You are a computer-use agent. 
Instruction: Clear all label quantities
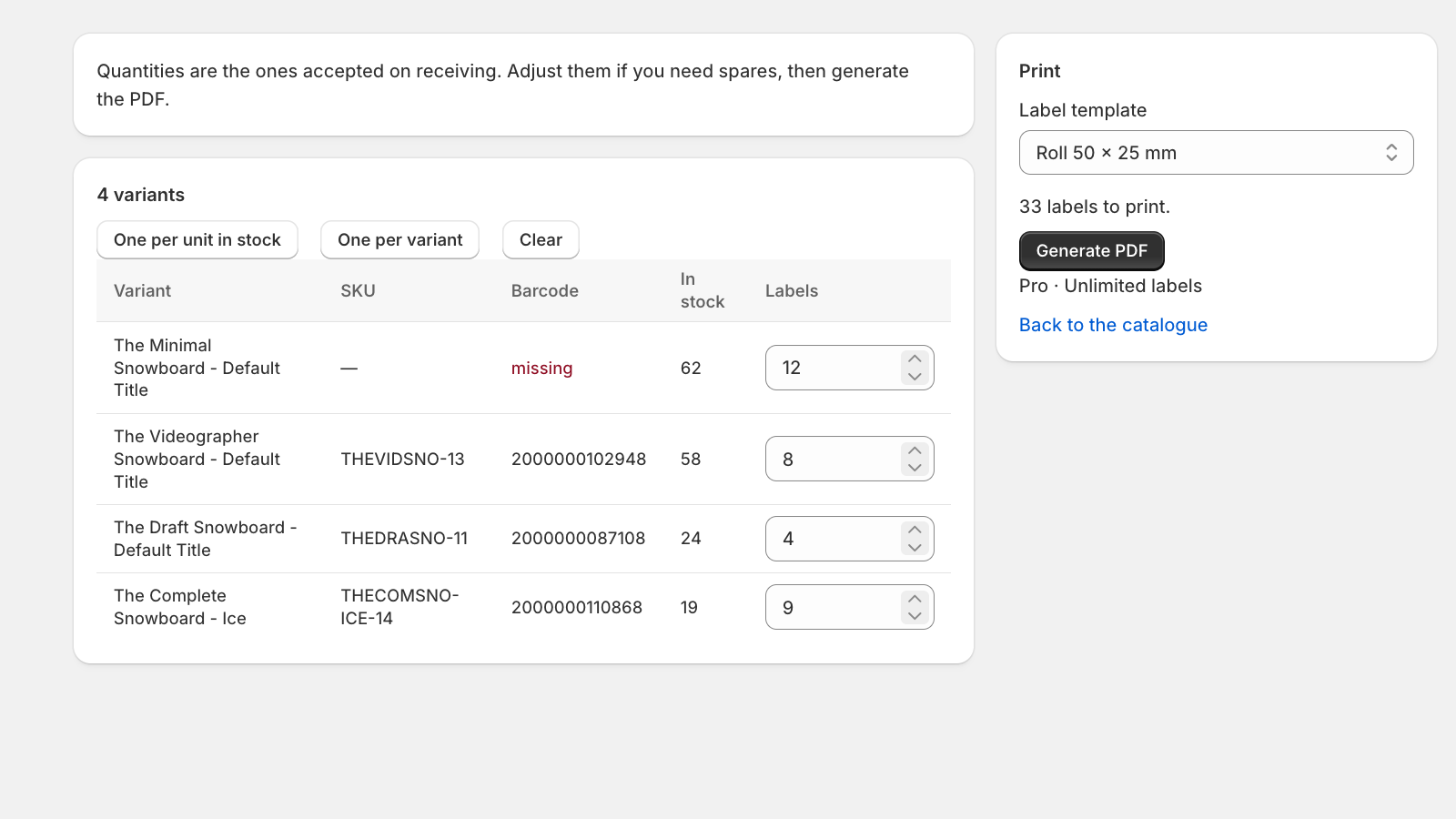[x=541, y=240]
